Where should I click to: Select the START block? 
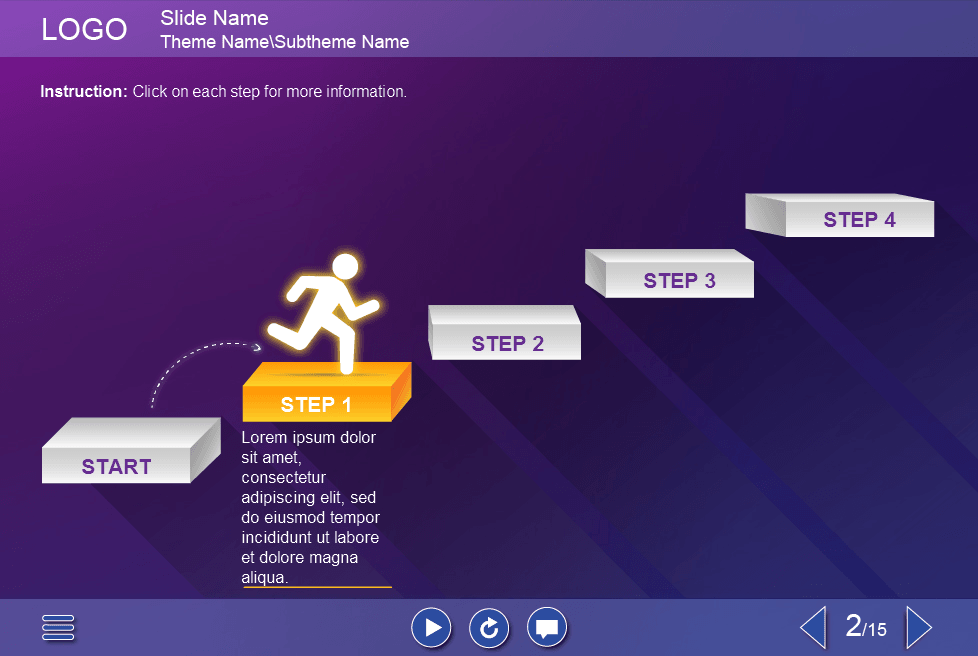click(131, 450)
